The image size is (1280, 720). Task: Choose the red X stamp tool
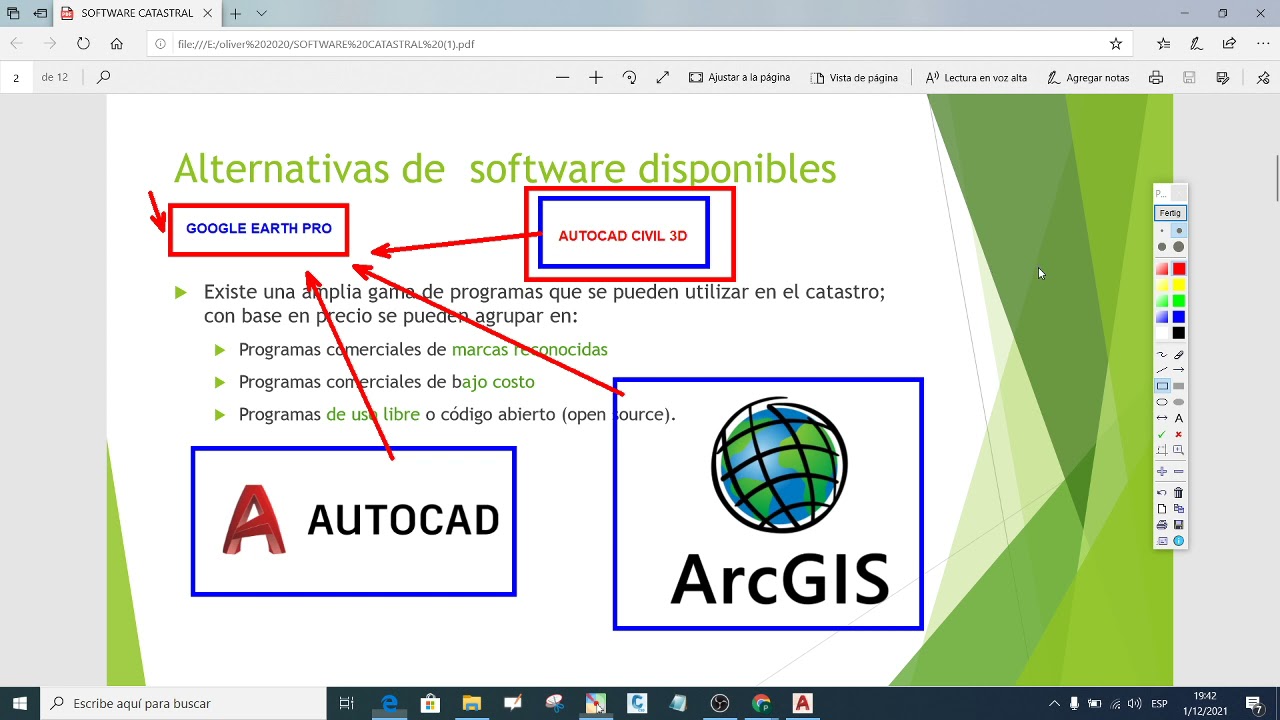click(1179, 434)
